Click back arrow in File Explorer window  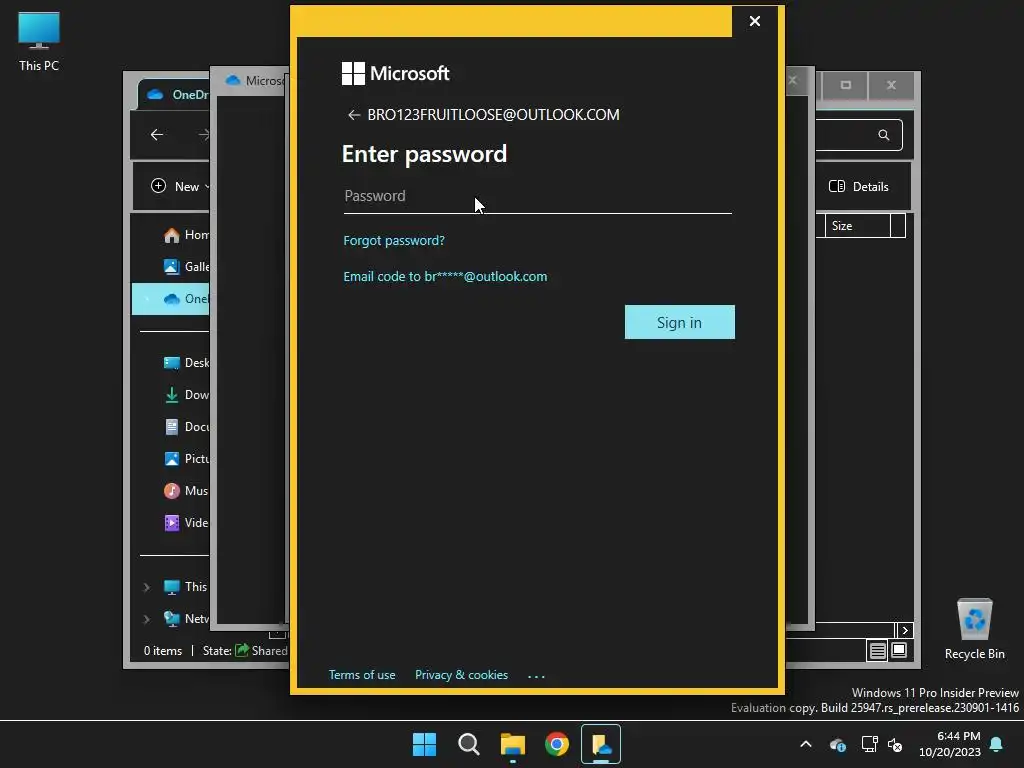click(157, 135)
